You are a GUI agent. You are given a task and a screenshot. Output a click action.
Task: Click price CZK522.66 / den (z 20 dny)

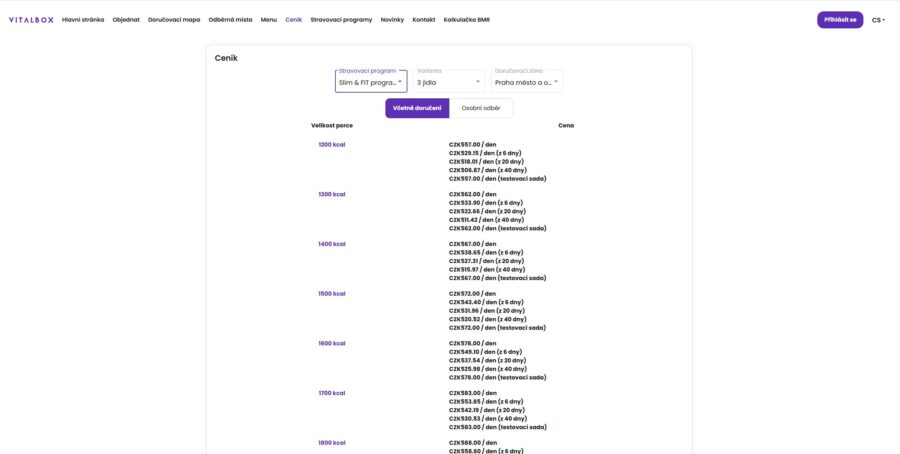pos(487,211)
